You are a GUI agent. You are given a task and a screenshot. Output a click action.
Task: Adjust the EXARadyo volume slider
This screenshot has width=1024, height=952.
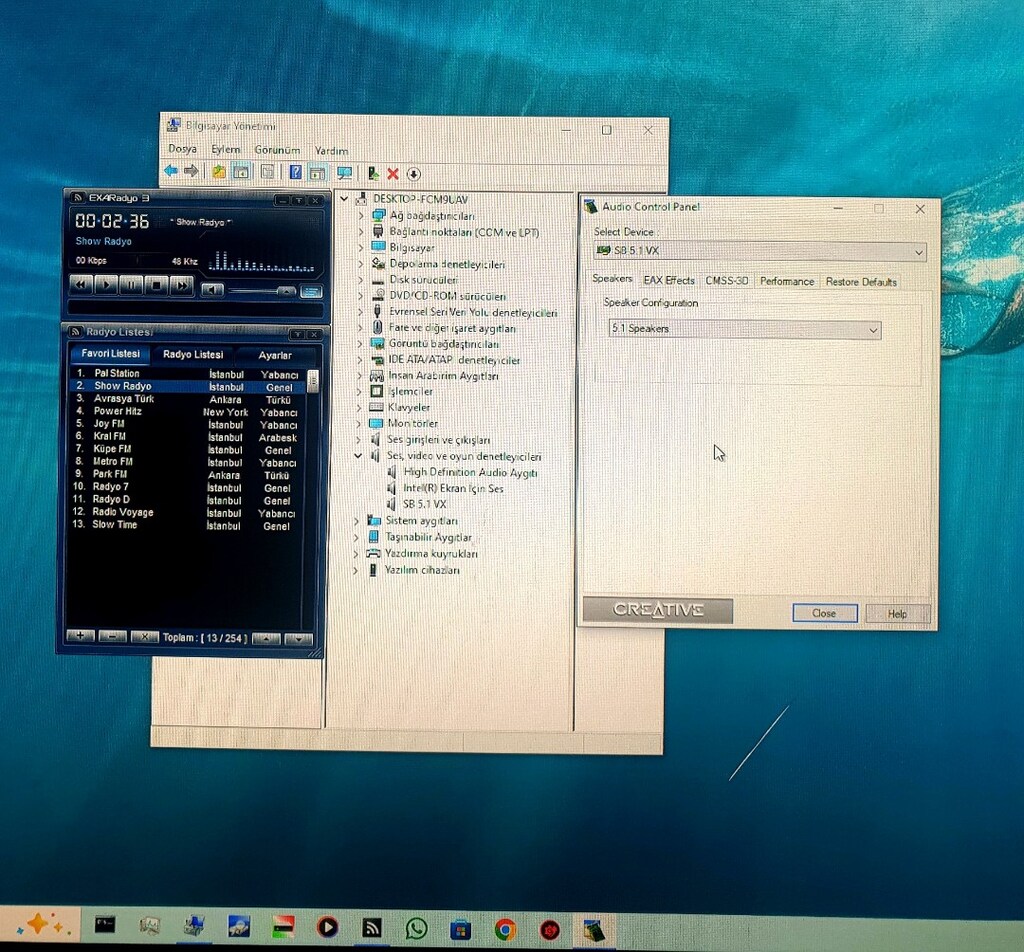(x=262, y=291)
